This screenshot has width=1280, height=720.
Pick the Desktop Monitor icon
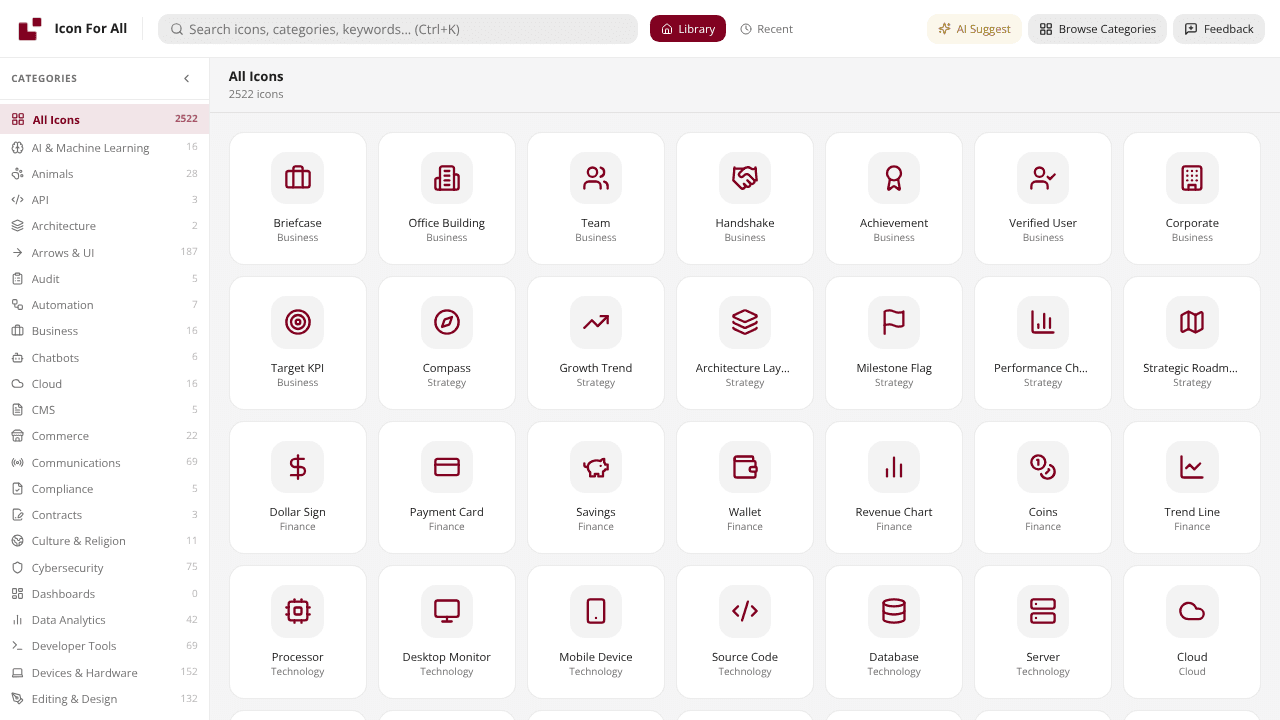click(447, 632)
